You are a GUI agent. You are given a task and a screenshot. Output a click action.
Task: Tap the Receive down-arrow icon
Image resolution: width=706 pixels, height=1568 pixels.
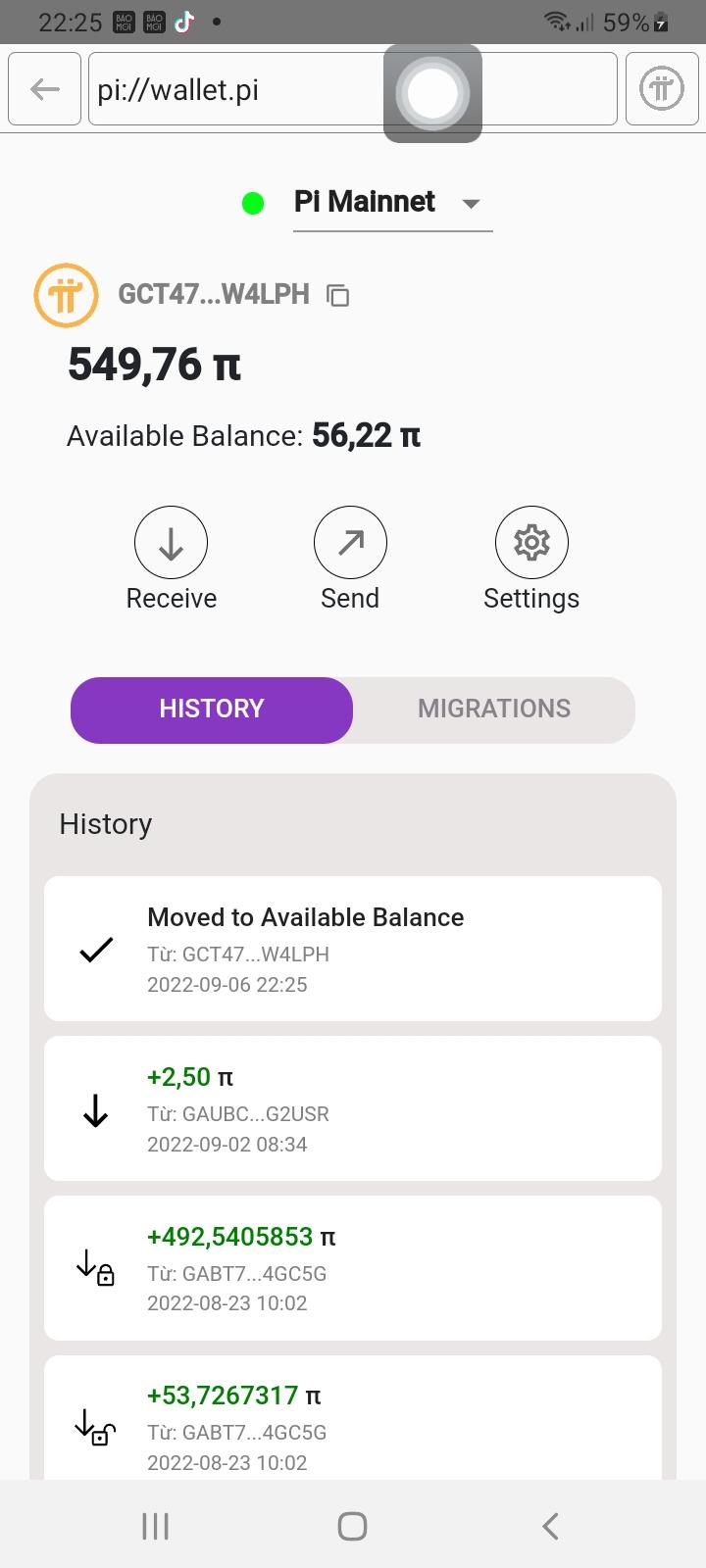pyautogui.click(x=171, y=543)
